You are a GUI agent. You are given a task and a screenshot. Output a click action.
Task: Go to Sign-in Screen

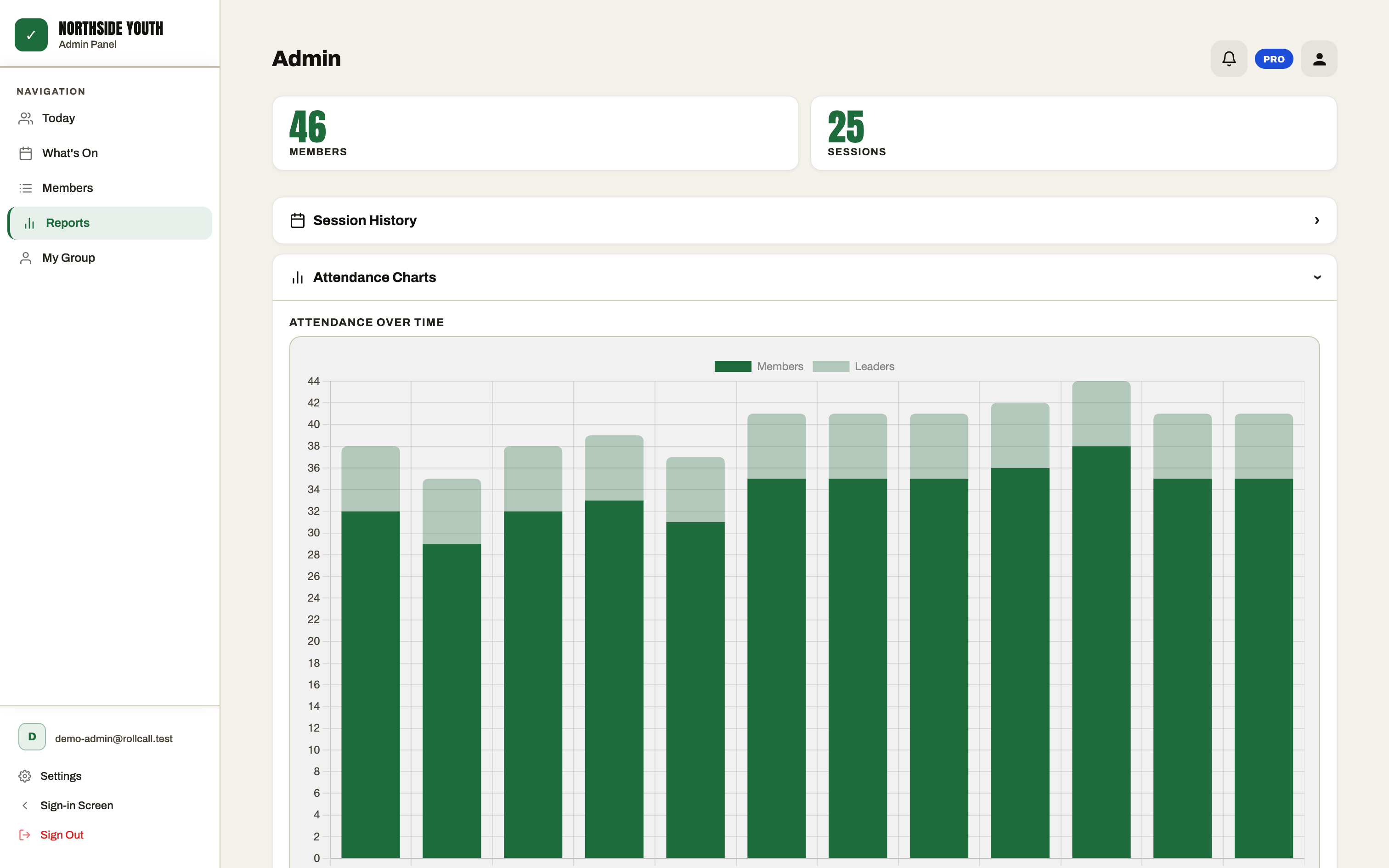coord(110,806)
